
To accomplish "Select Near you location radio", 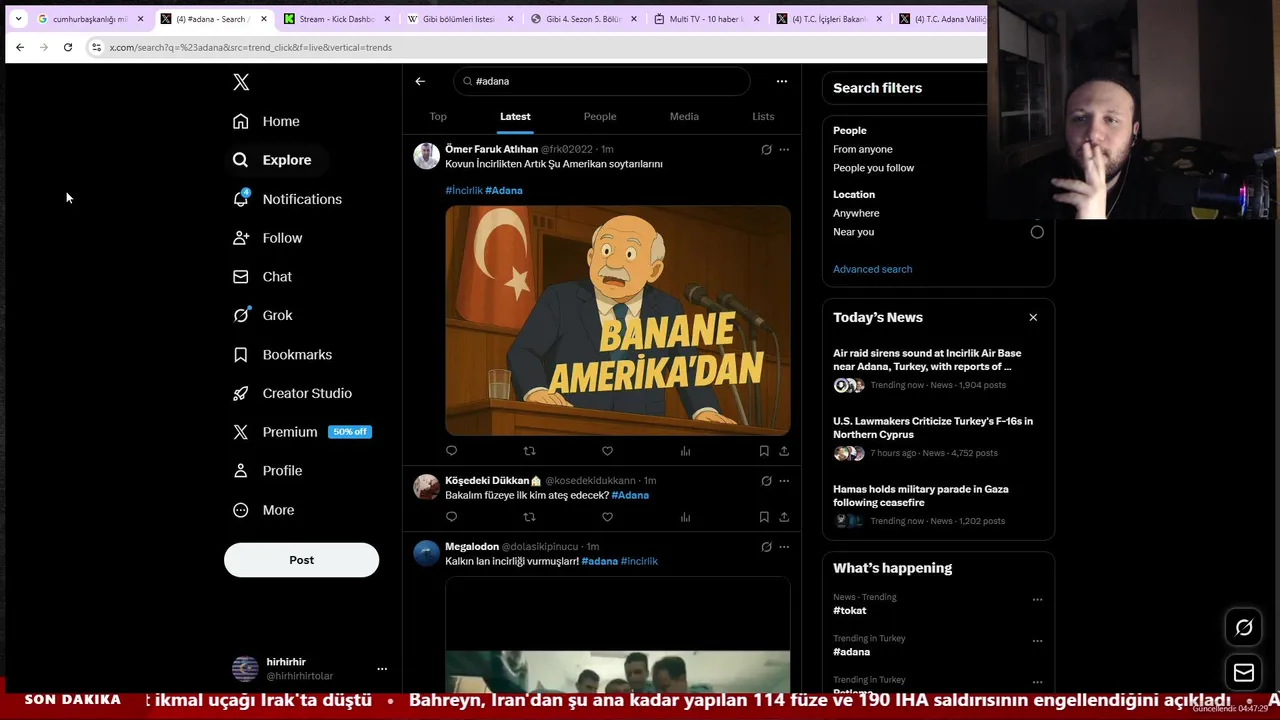I will (x=1037, y=232).
